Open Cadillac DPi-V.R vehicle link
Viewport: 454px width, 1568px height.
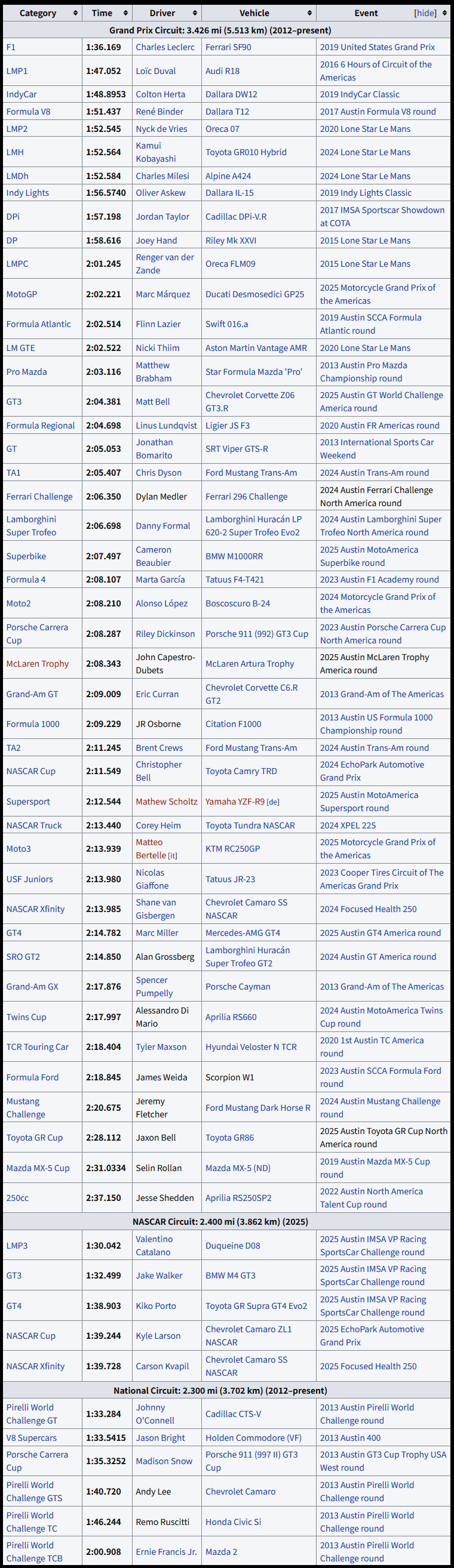click(236, 217)
